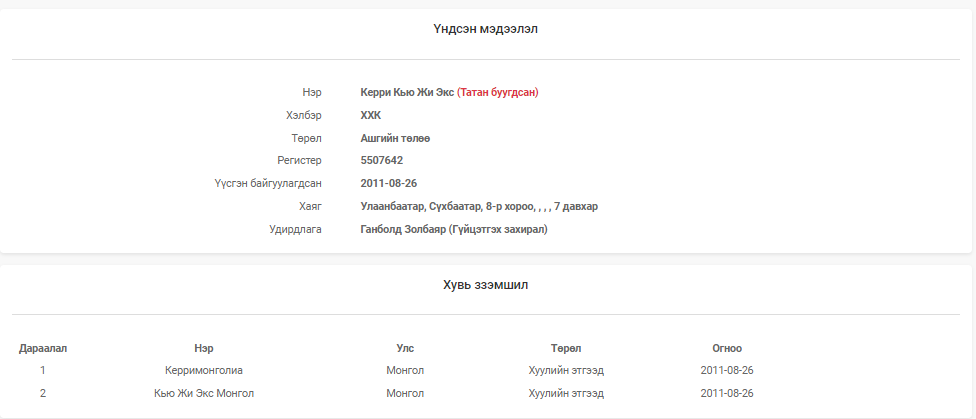Open shareholder "Кью Жи Экс Монгол"
The width and height of the screenshot is (976, 419).
pyautogui.click(x=204, y=393)
